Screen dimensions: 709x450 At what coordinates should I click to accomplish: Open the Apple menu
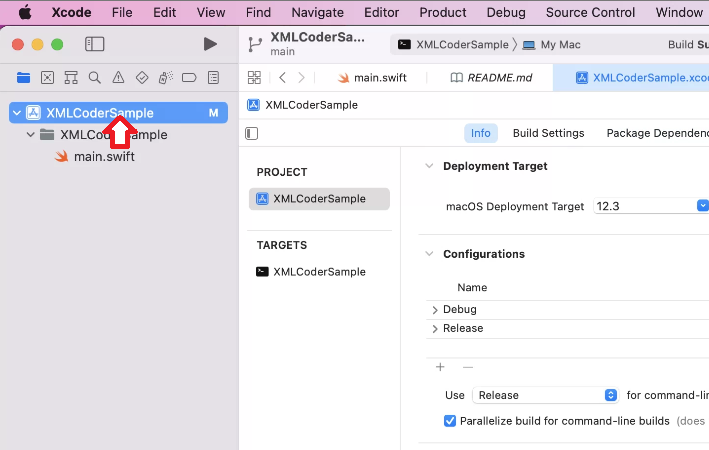[25, 12]
